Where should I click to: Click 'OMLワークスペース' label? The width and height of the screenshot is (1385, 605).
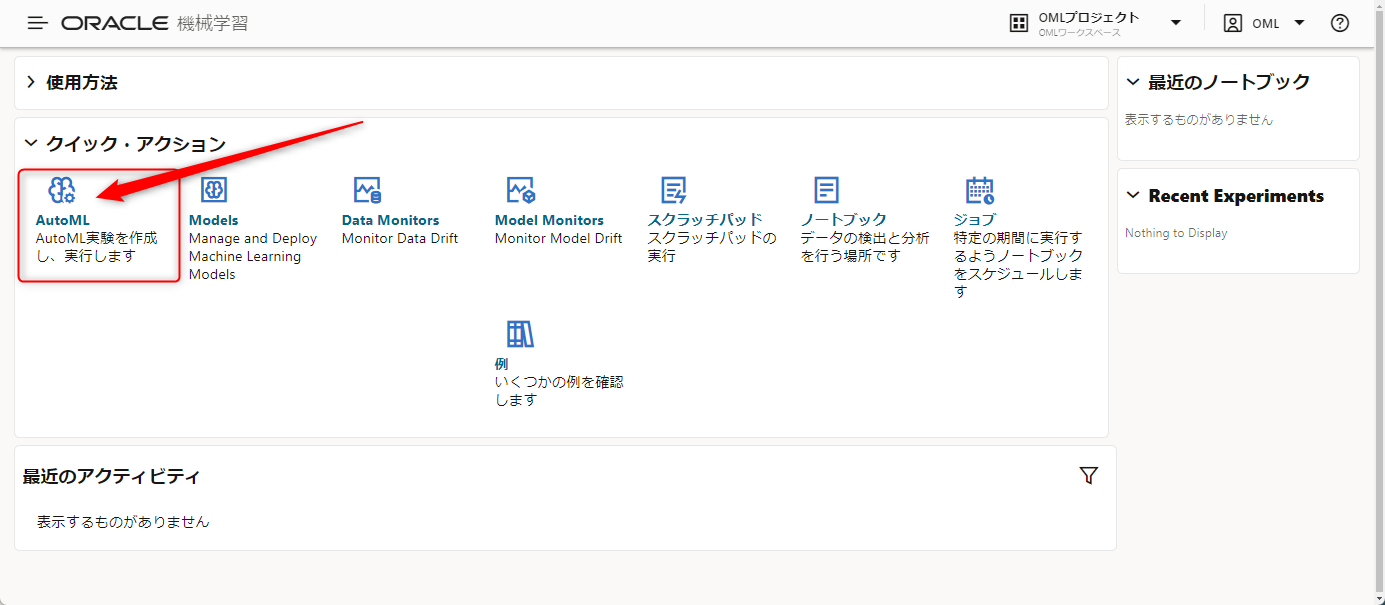1080,33
